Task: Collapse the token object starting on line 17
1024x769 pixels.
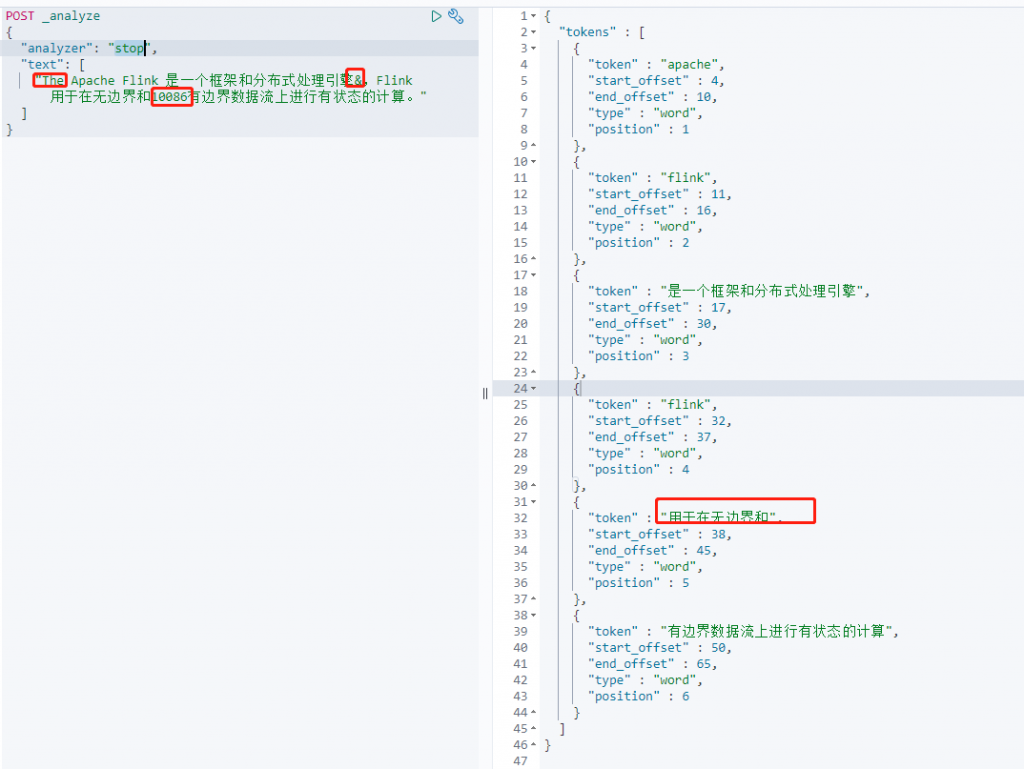Action: tap(534, 275)
